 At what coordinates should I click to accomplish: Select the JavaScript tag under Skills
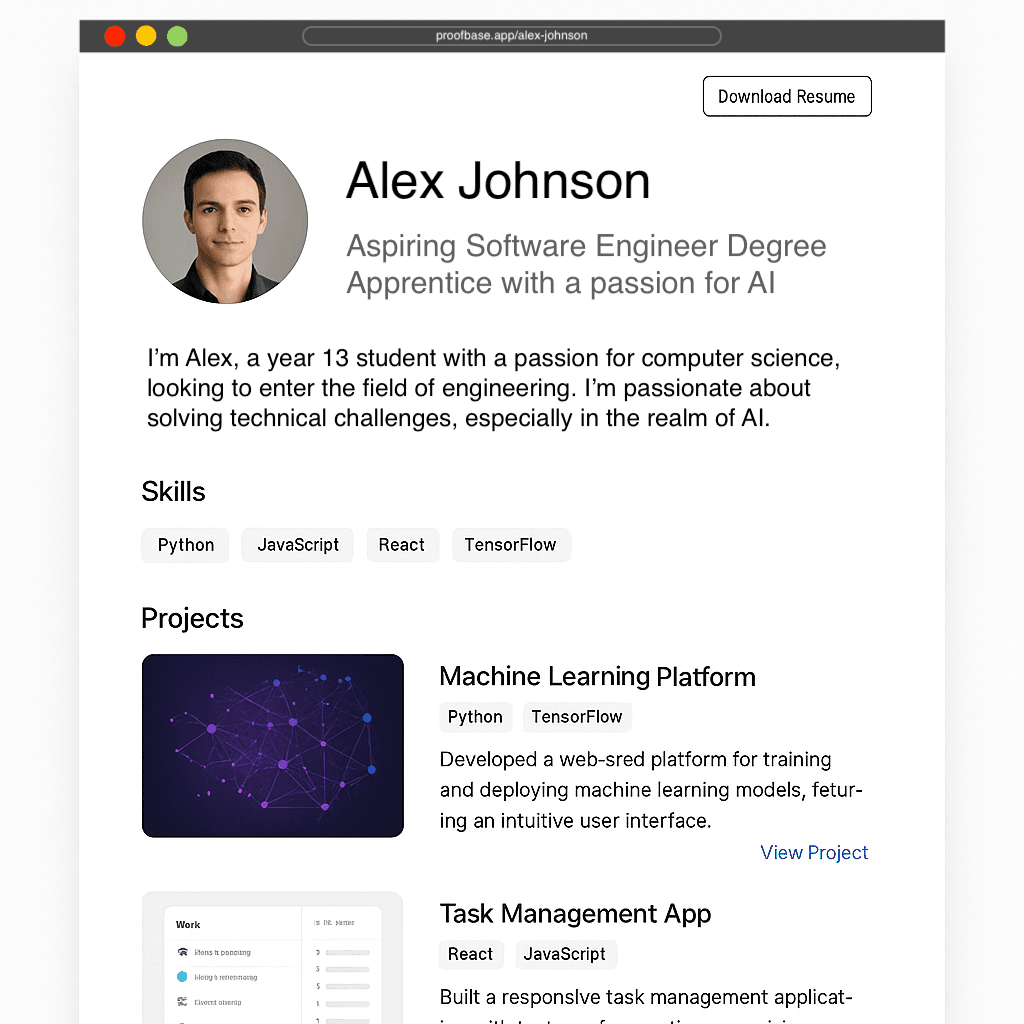pyautogui.click(x=298, y=545)
